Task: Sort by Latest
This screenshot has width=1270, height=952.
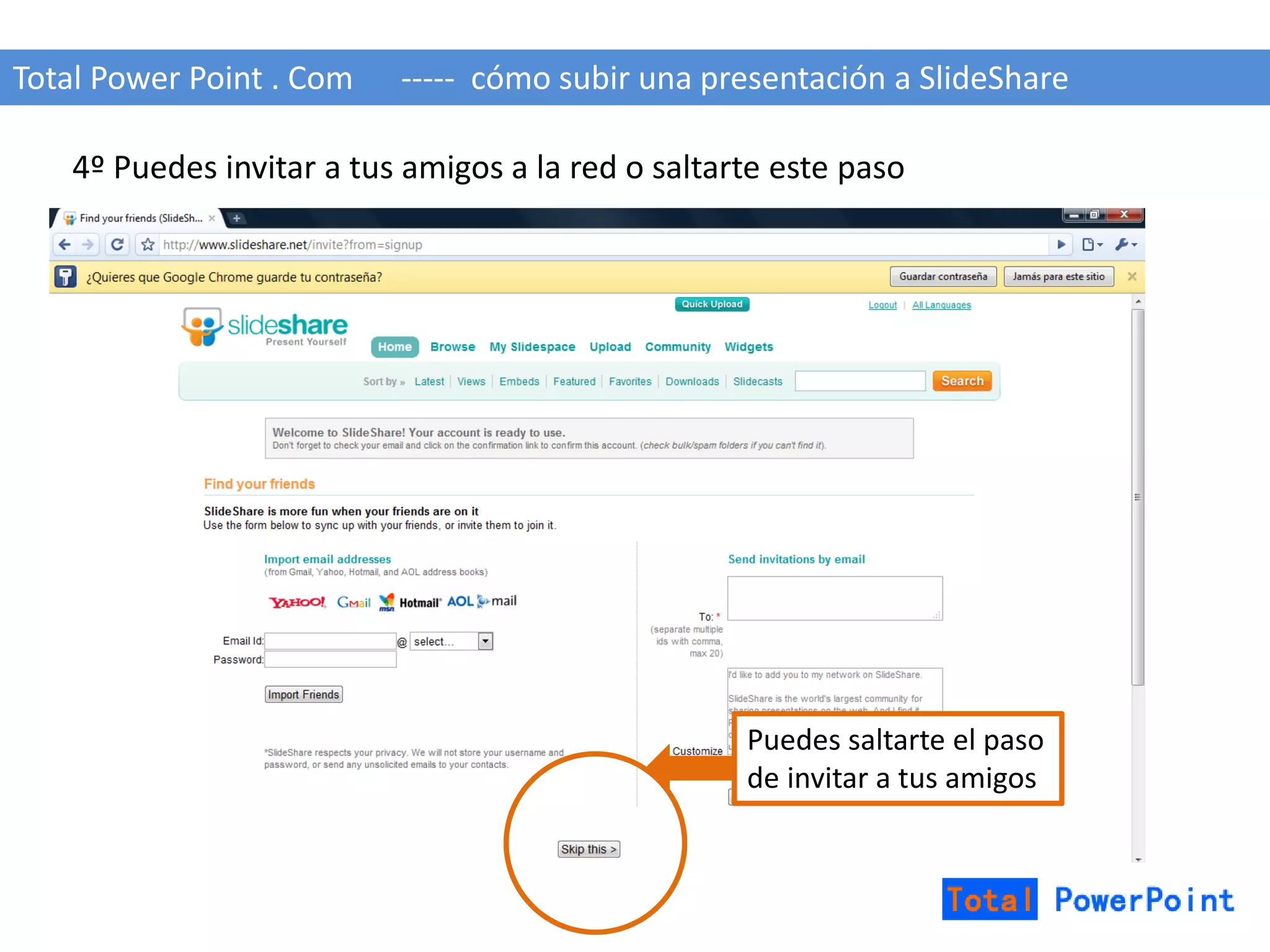Action: pyautogui.click(x=429, y=382)
